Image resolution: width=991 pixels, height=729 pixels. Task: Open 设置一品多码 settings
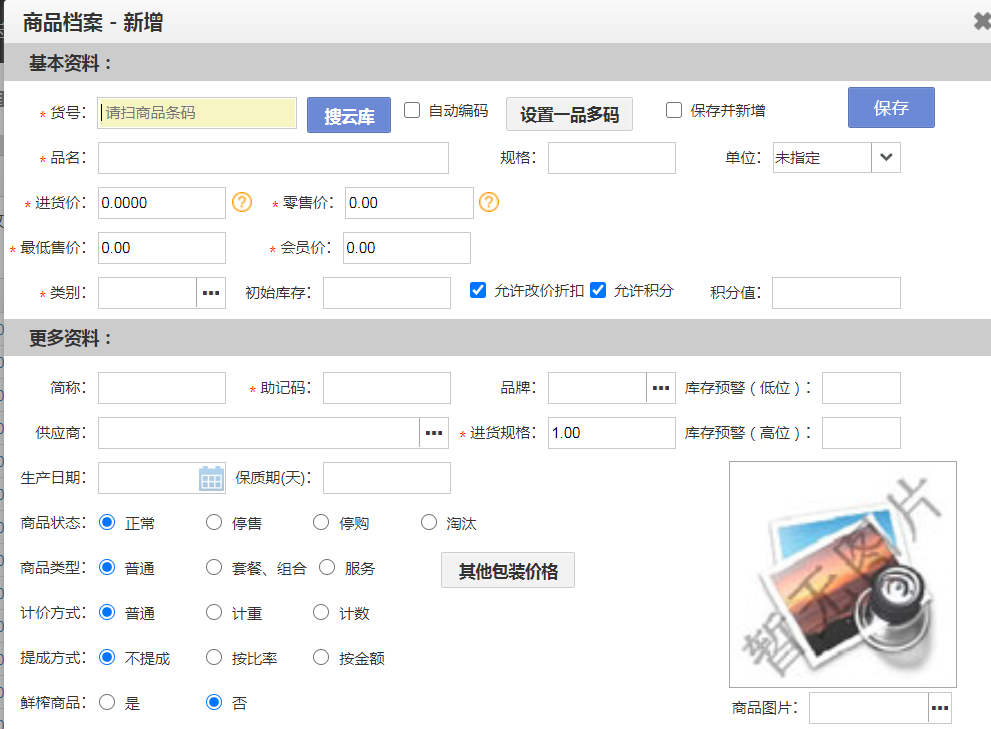pos(571,113)
